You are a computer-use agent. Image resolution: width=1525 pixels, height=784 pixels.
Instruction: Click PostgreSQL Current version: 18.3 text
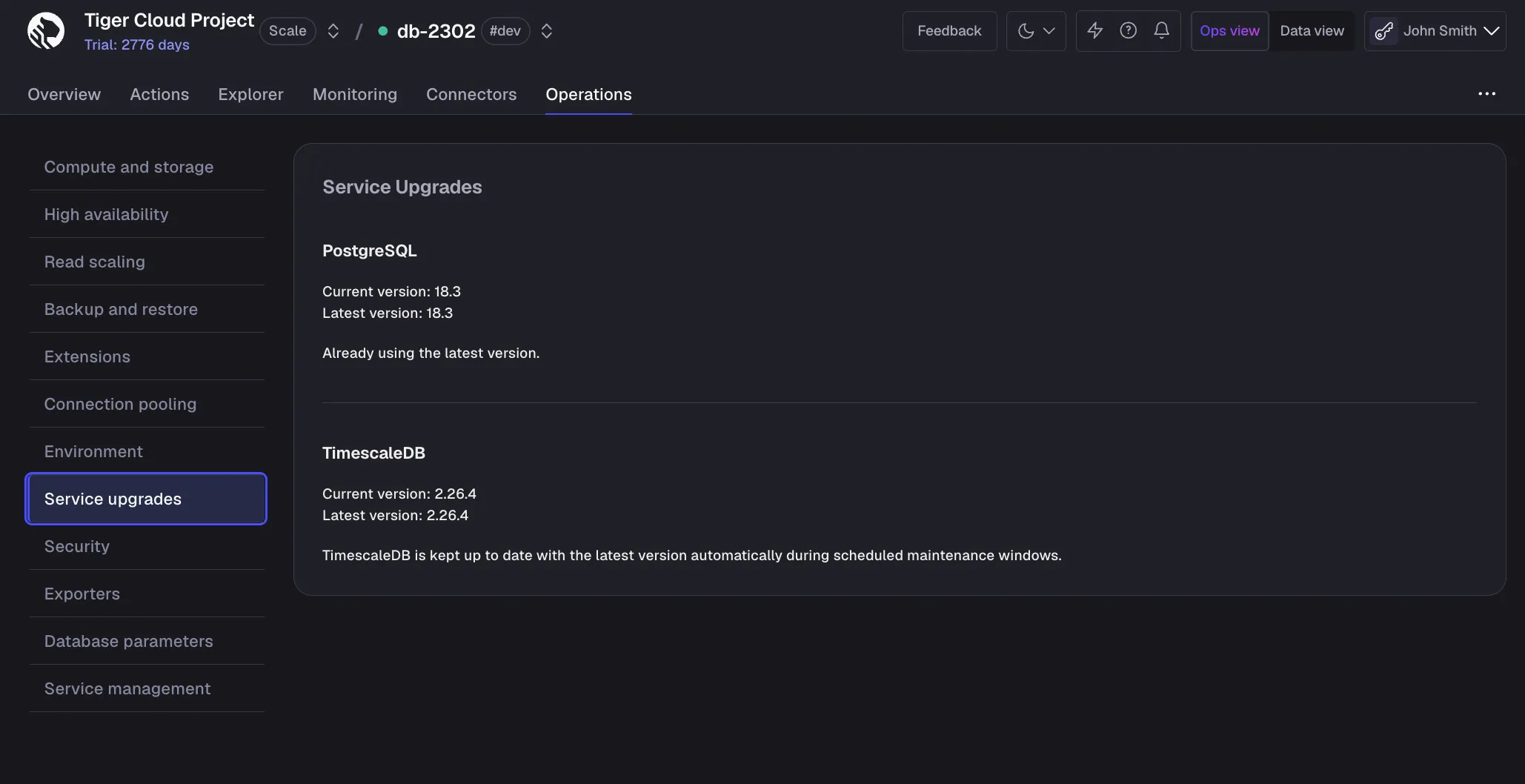coord(391,291)
